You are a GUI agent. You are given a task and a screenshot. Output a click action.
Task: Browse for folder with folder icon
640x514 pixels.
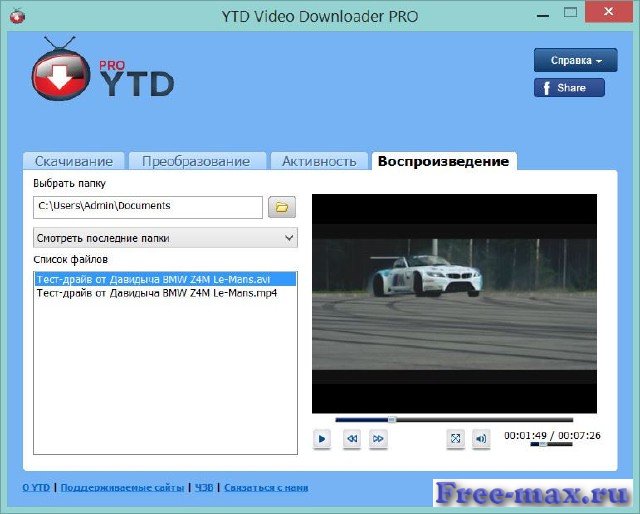[x=282, y=207]
